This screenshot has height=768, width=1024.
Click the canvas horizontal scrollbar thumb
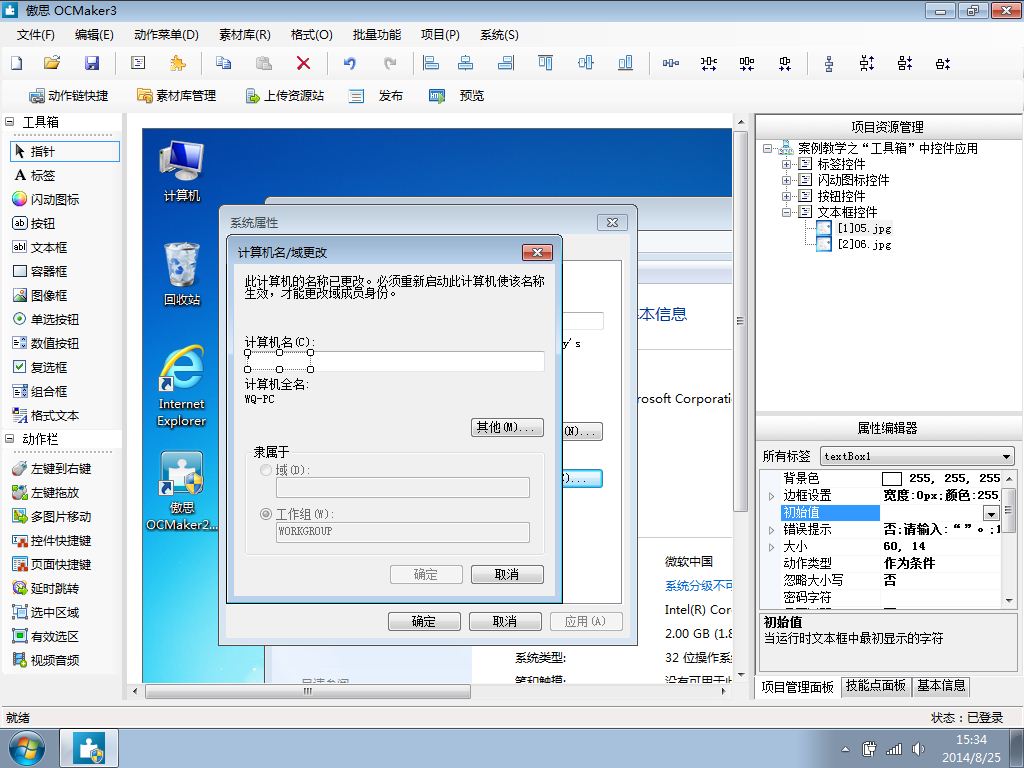pos(308,691)
